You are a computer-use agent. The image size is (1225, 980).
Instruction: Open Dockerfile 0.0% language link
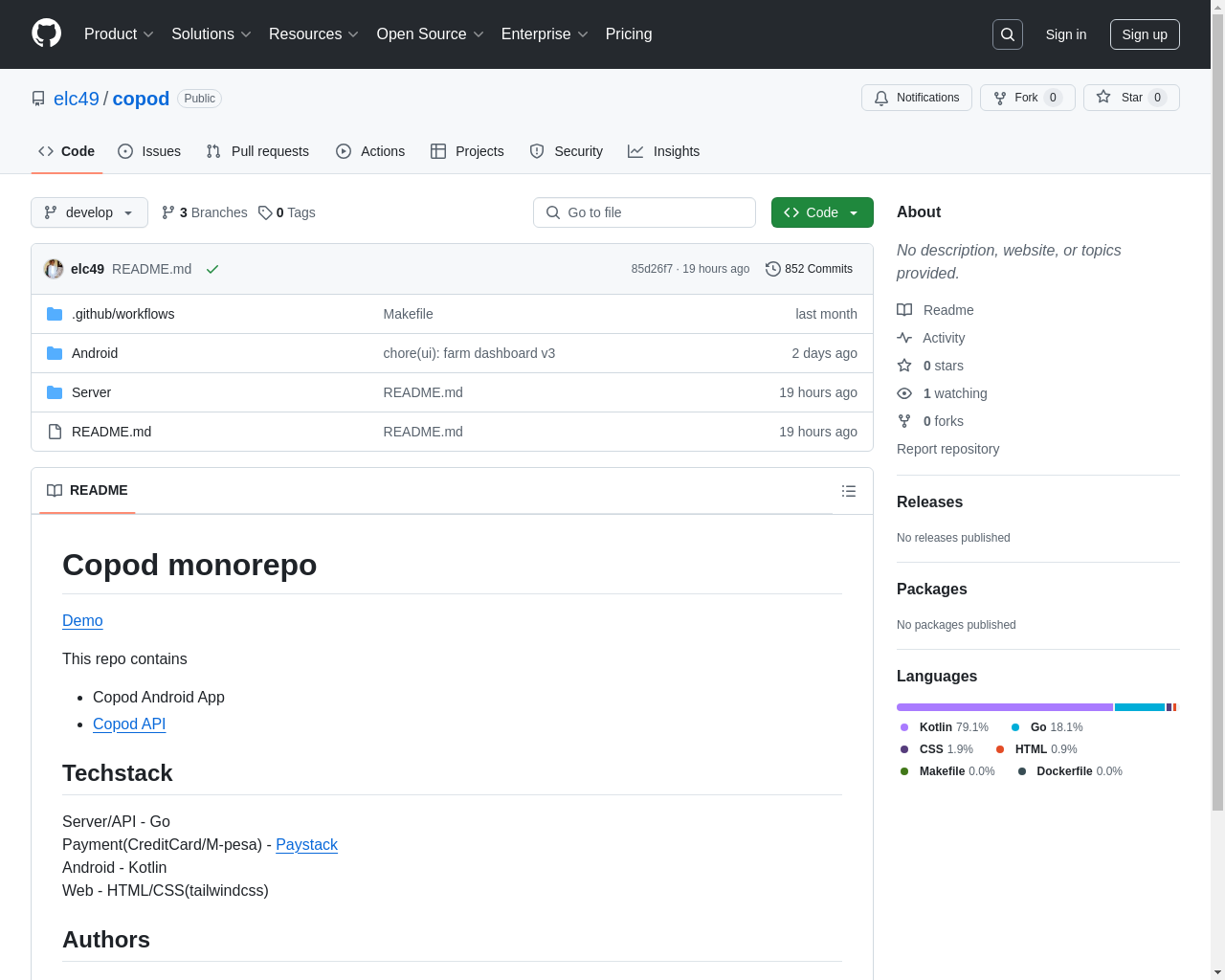[1070, 771]
